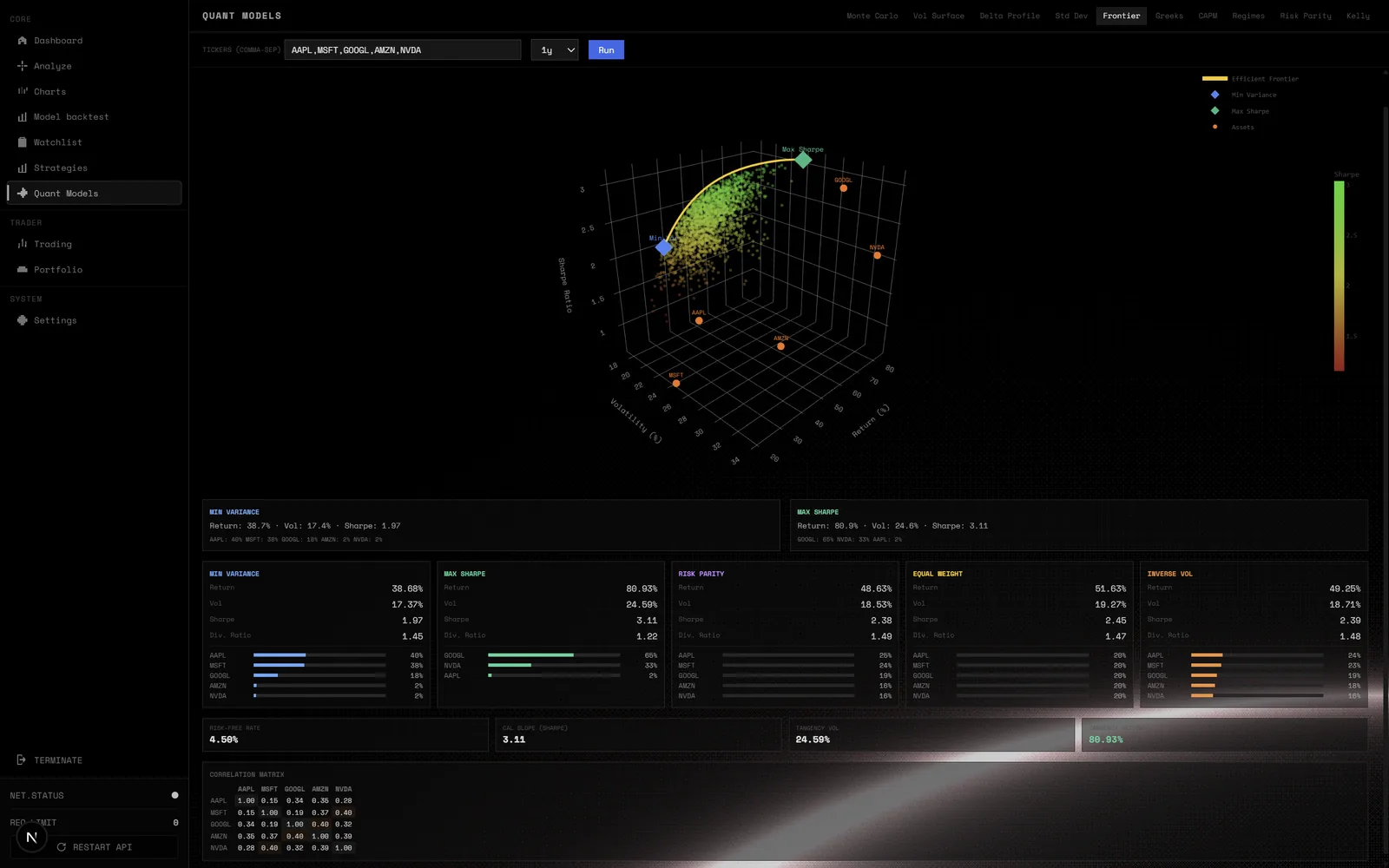Toggle the Max Sharpe legend entry
This screenshot has height=868, width=1389.
tap(1240, 111)
